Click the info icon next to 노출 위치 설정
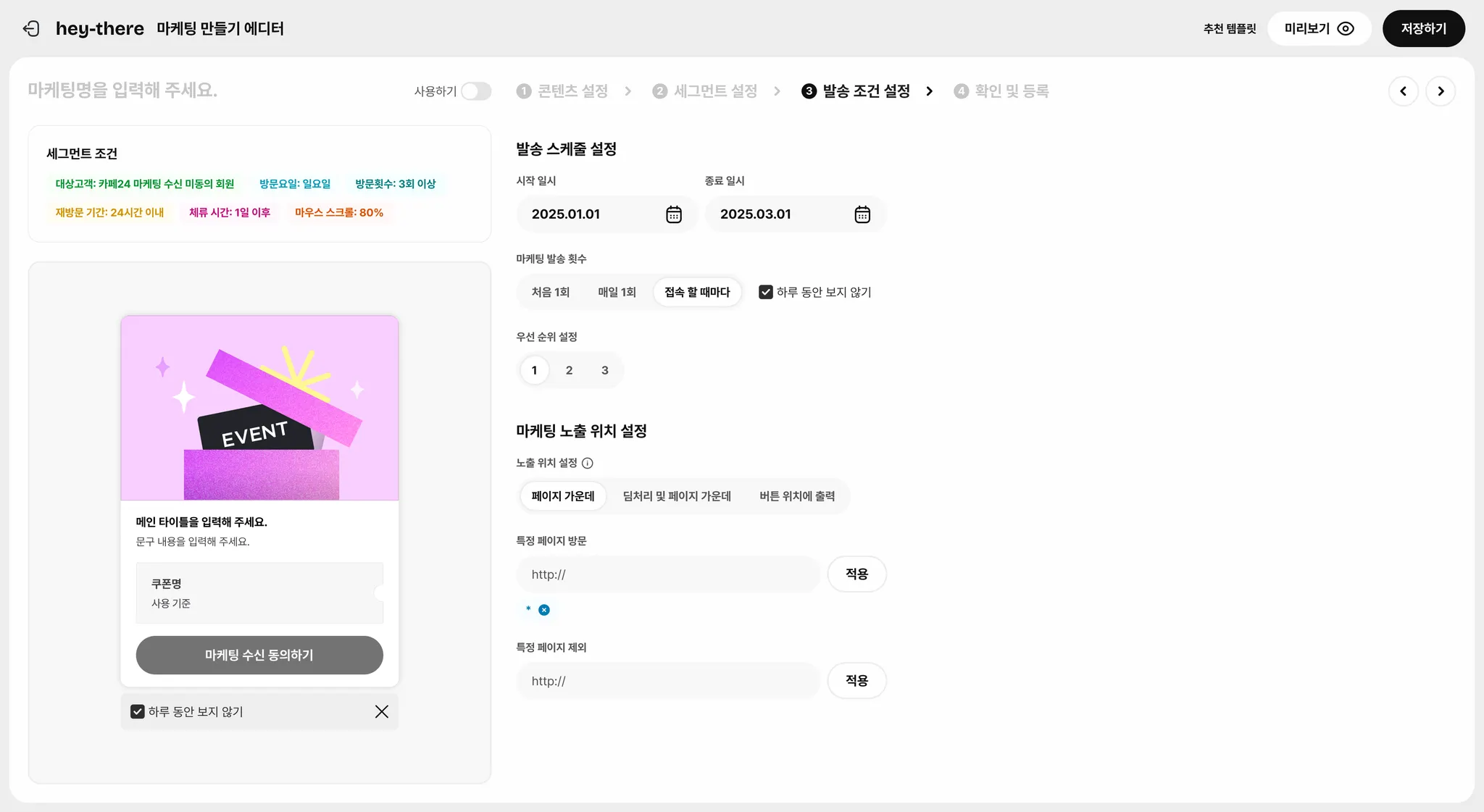 pos(587,463)
